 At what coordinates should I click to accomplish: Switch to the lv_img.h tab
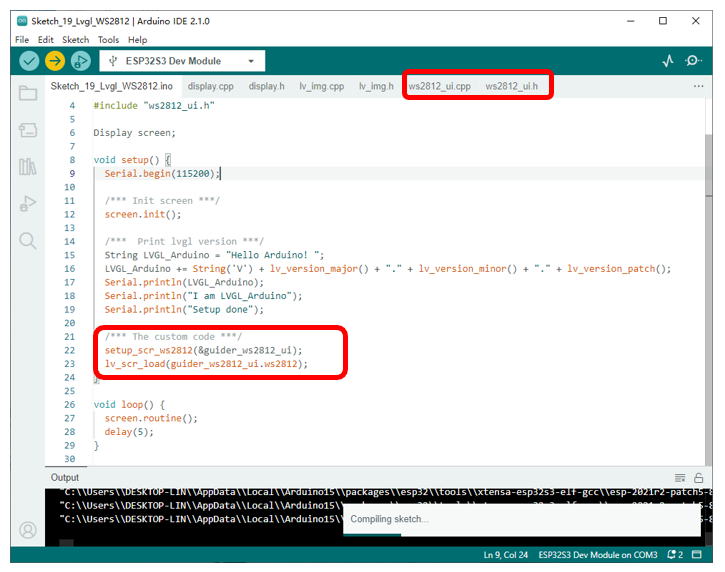tap(376, 86)
